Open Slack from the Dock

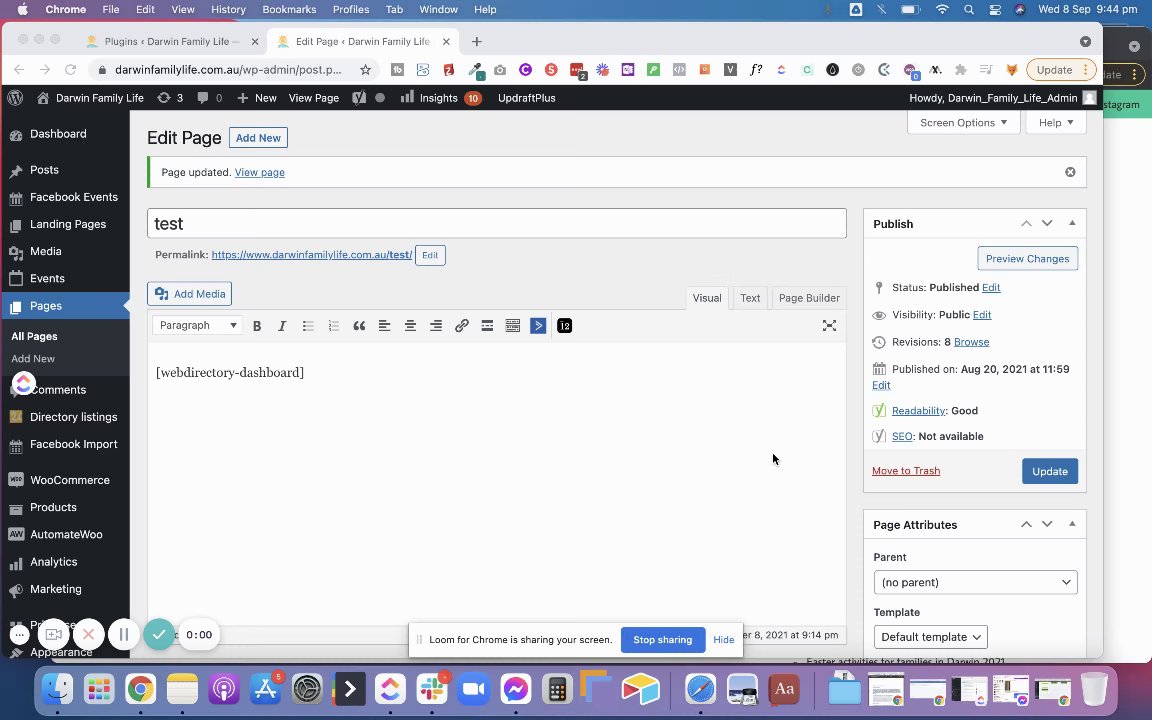[432, 689]
